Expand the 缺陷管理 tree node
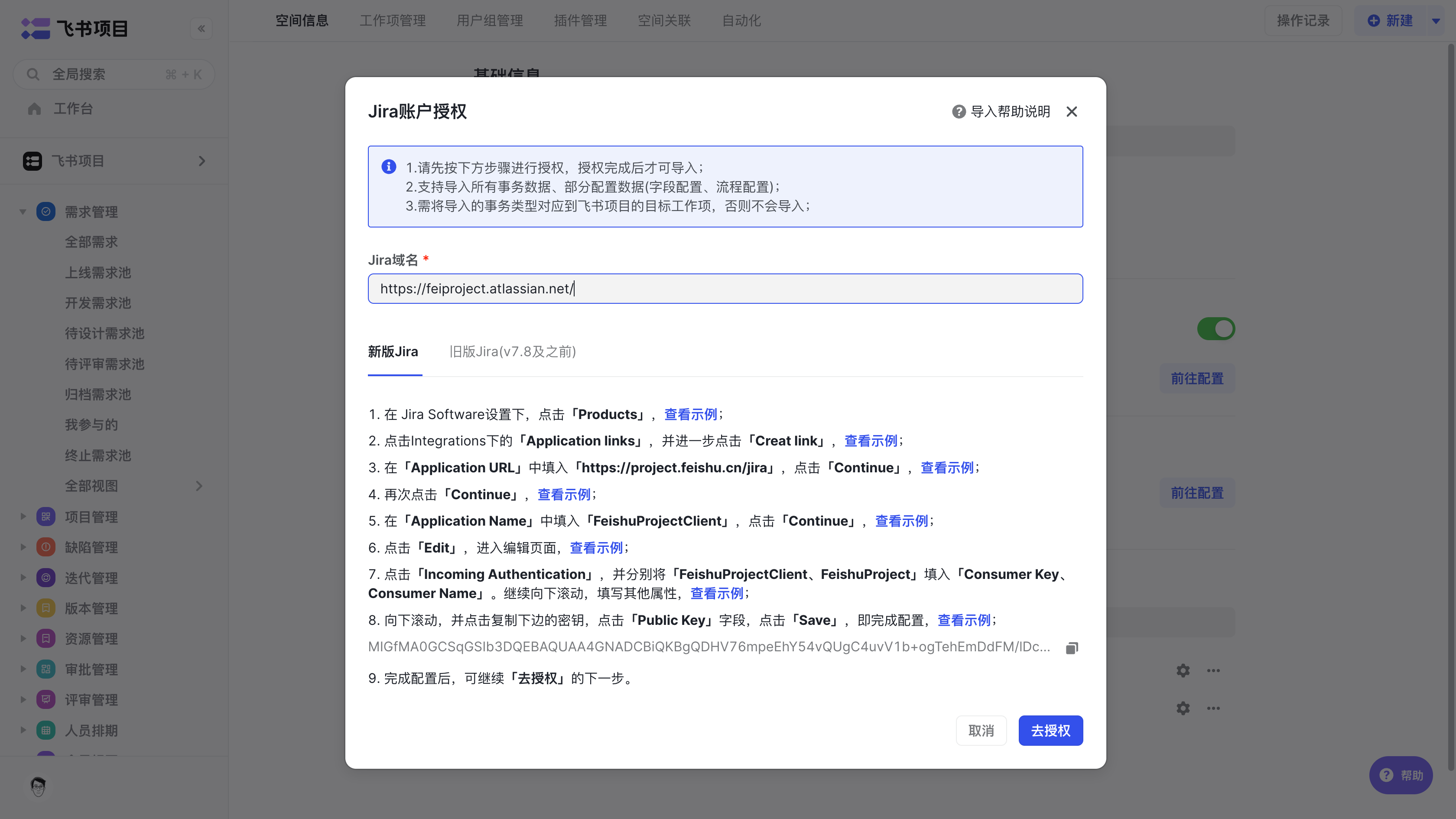Screen dimensions: 1456x819 pyautogui.click(x=23, y=547)
